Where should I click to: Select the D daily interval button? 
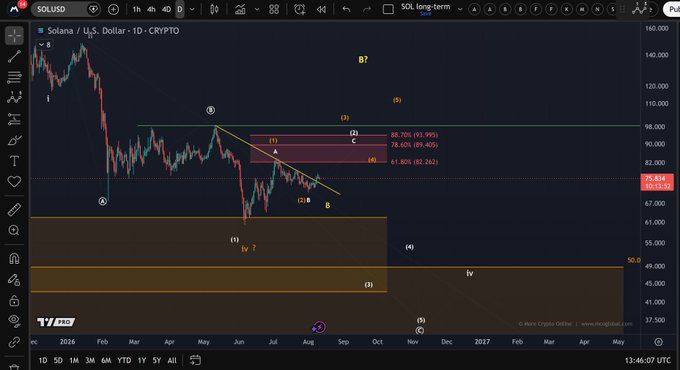(180, 9)
